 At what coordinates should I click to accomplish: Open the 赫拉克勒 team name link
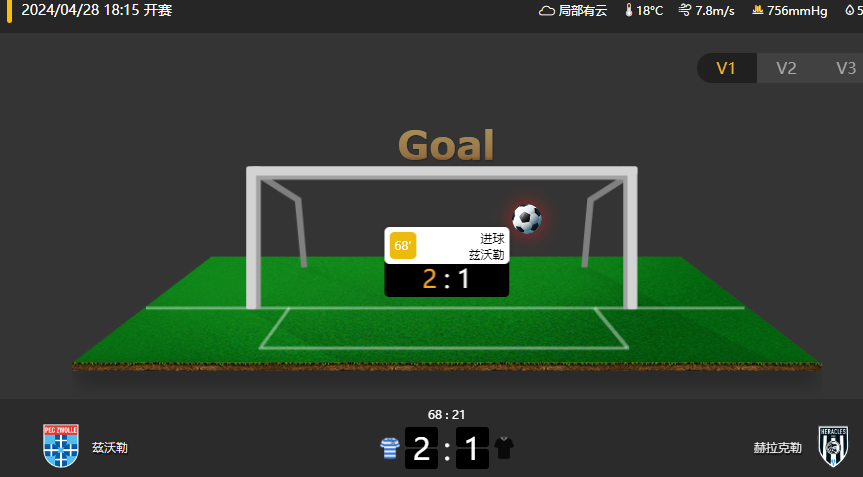click(778, 448)
